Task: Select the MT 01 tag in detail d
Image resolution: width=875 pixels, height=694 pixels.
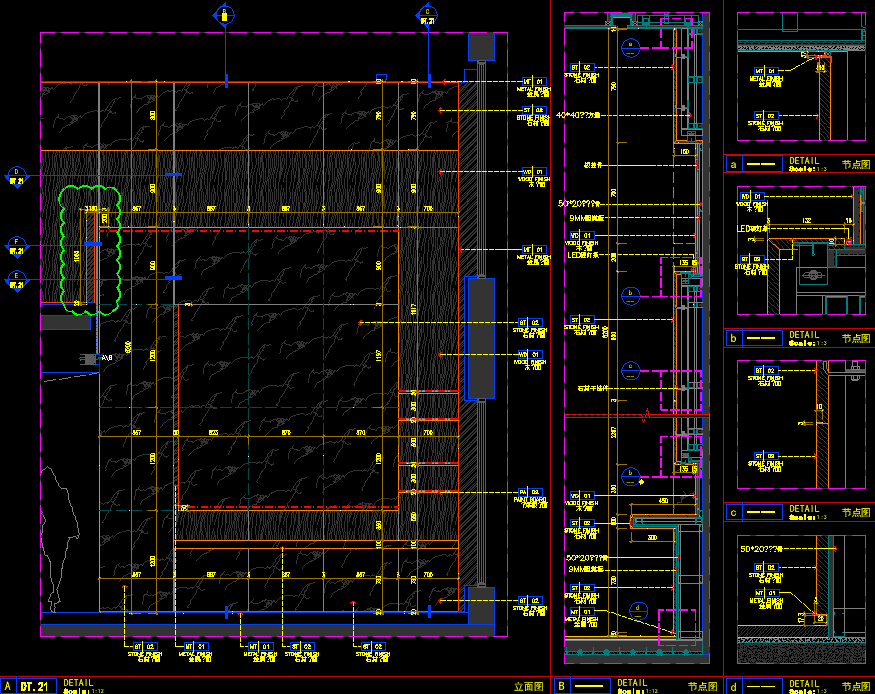Action: [x=766, y=593]
